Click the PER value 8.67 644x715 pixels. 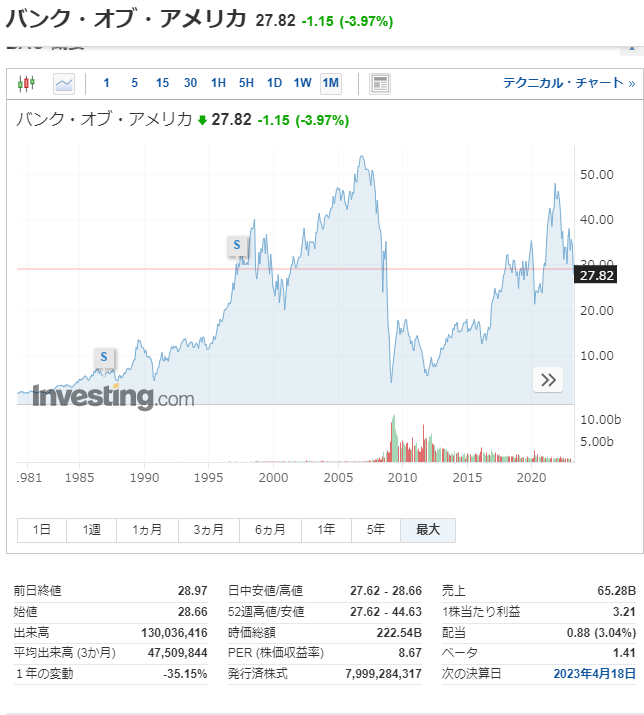pos(410,653)
